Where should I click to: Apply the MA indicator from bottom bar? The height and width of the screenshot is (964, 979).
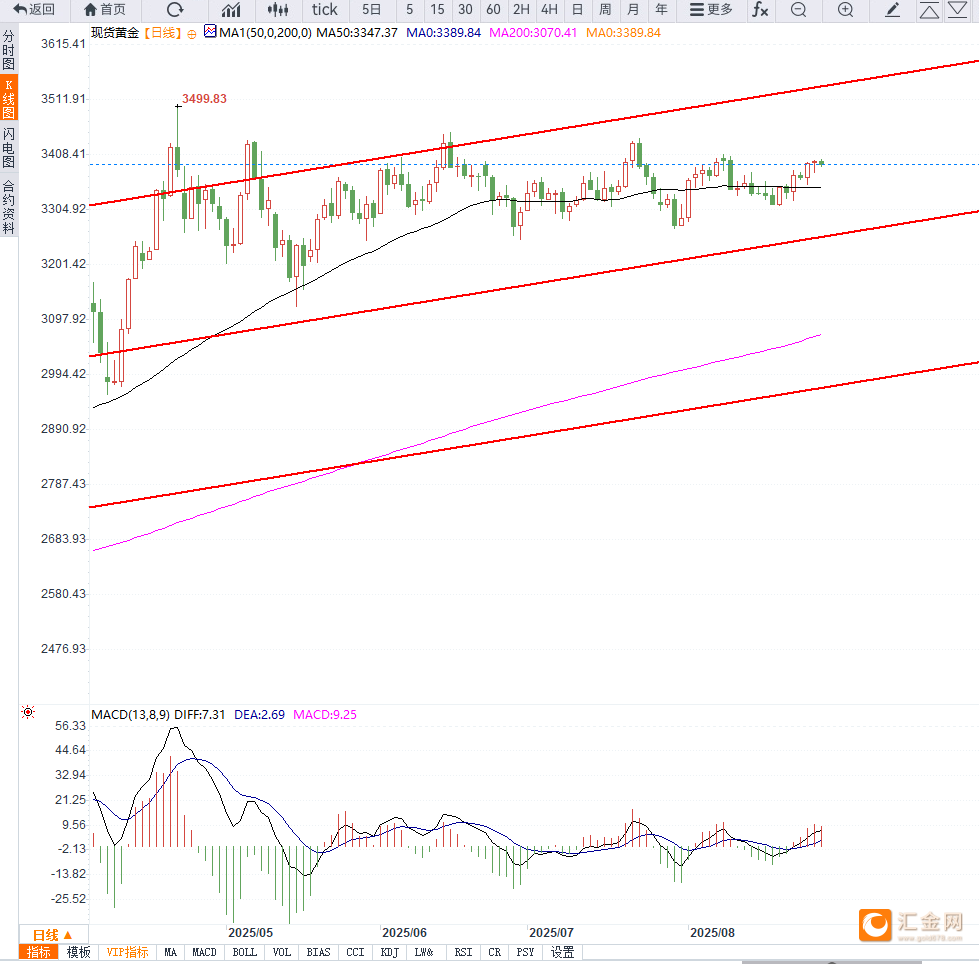click(170, 952)
